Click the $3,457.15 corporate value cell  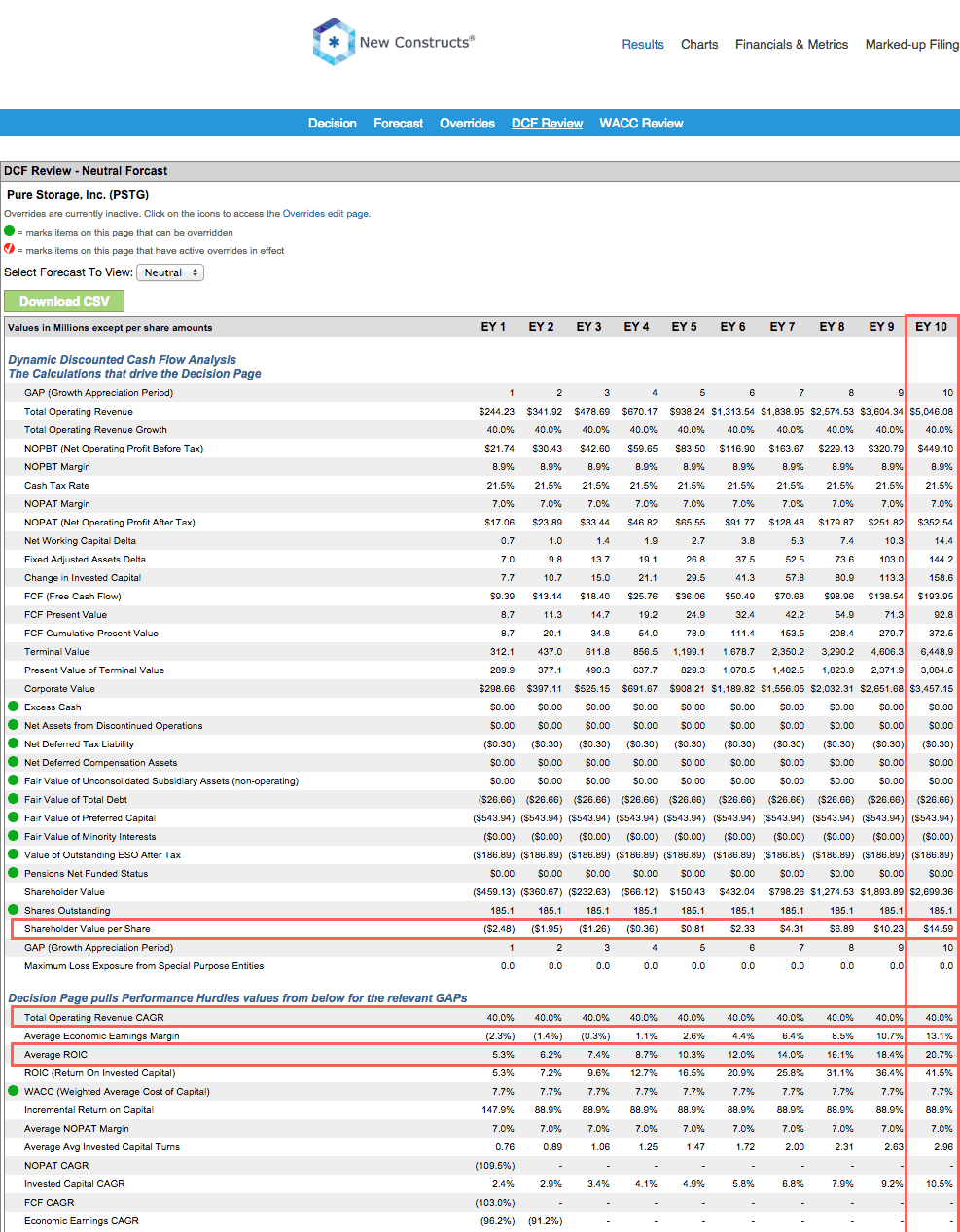(x=932, y=688)
